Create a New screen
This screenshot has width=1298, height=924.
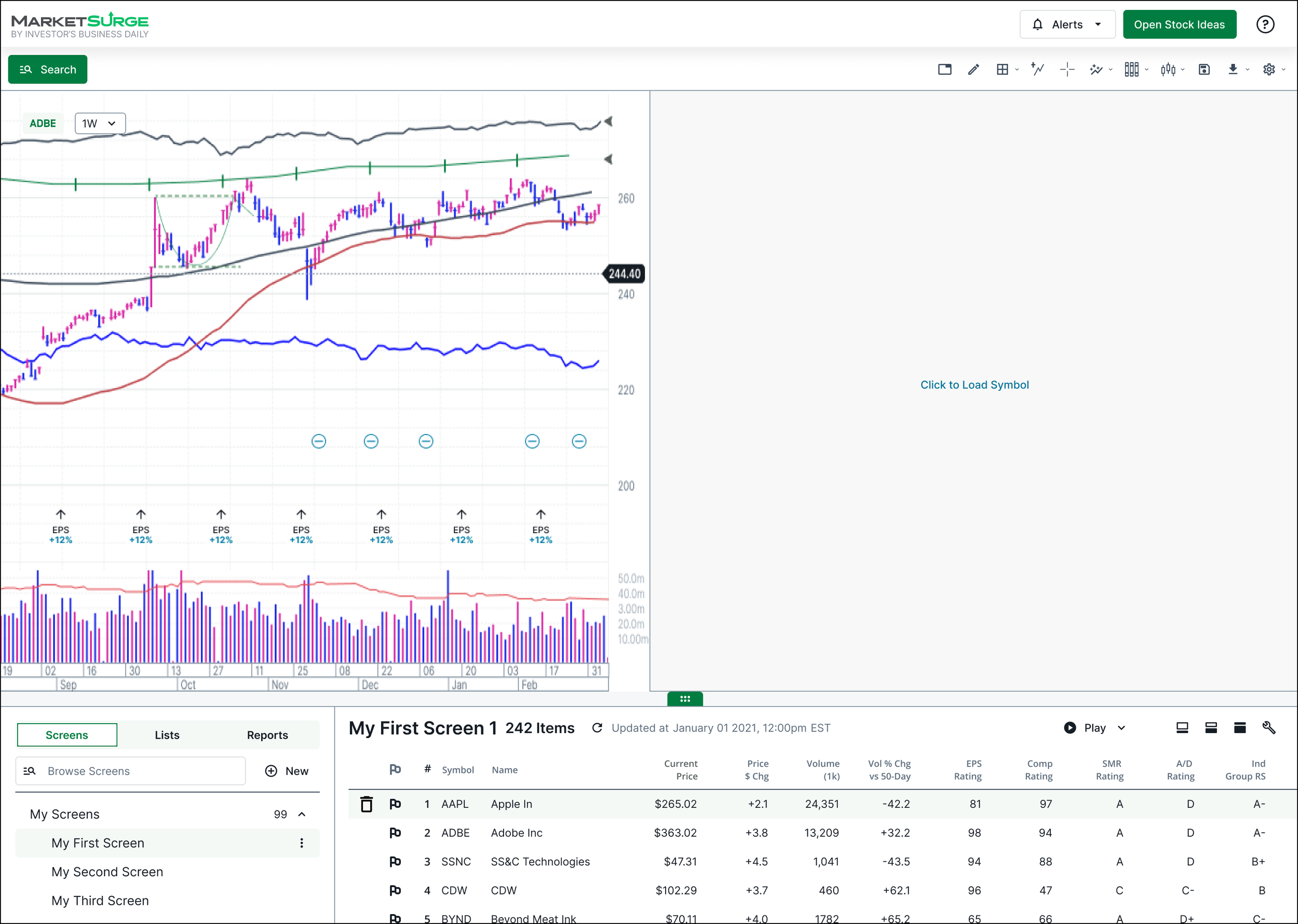click(287, 771)
